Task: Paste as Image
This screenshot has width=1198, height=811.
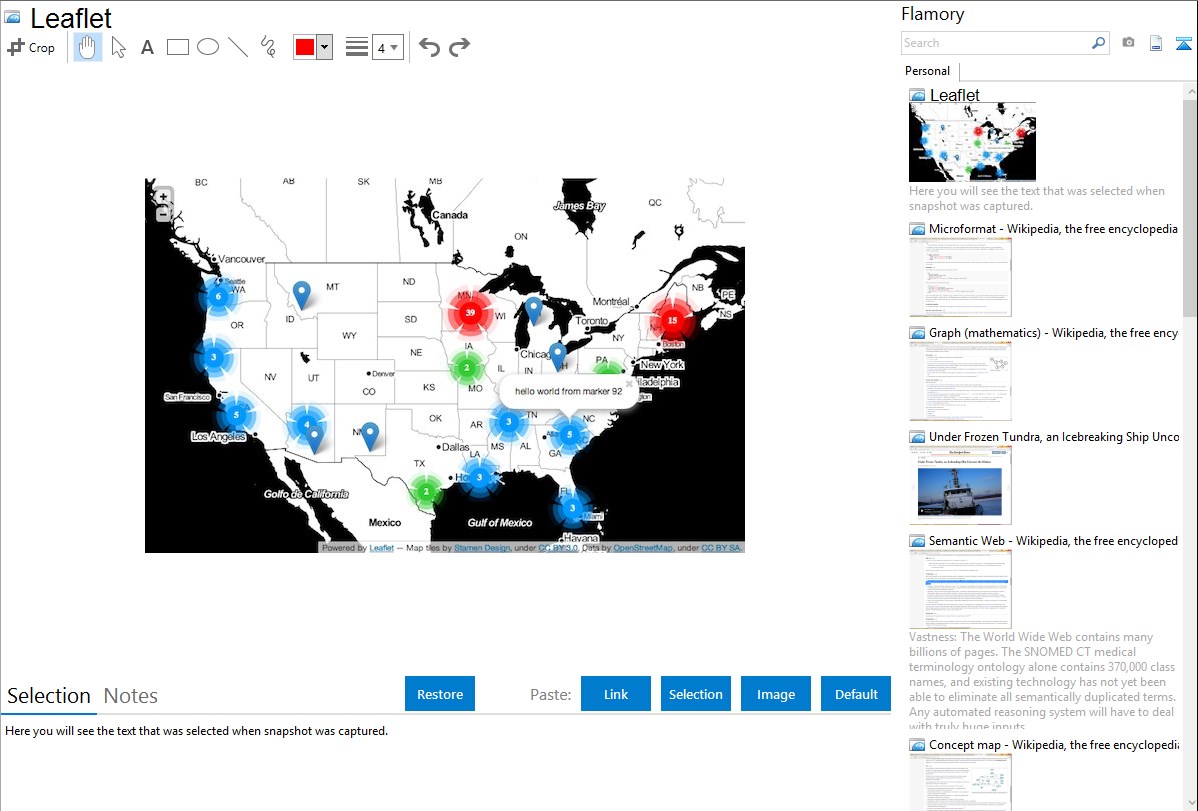Action: tap(776, 694)
